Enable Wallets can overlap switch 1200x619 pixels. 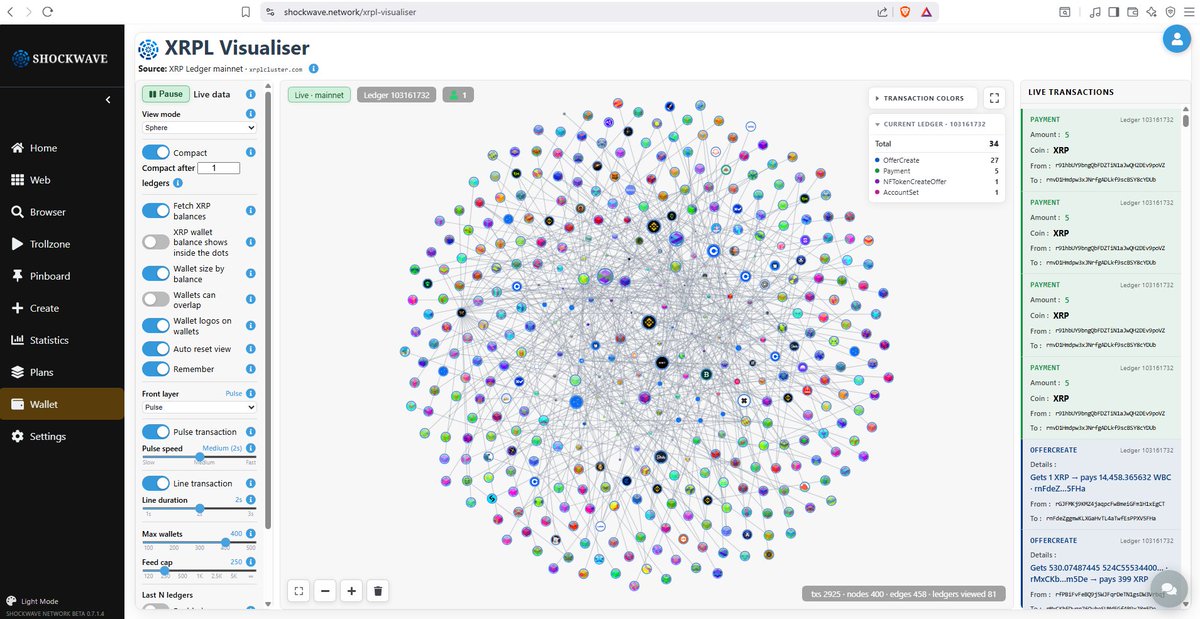156,299
